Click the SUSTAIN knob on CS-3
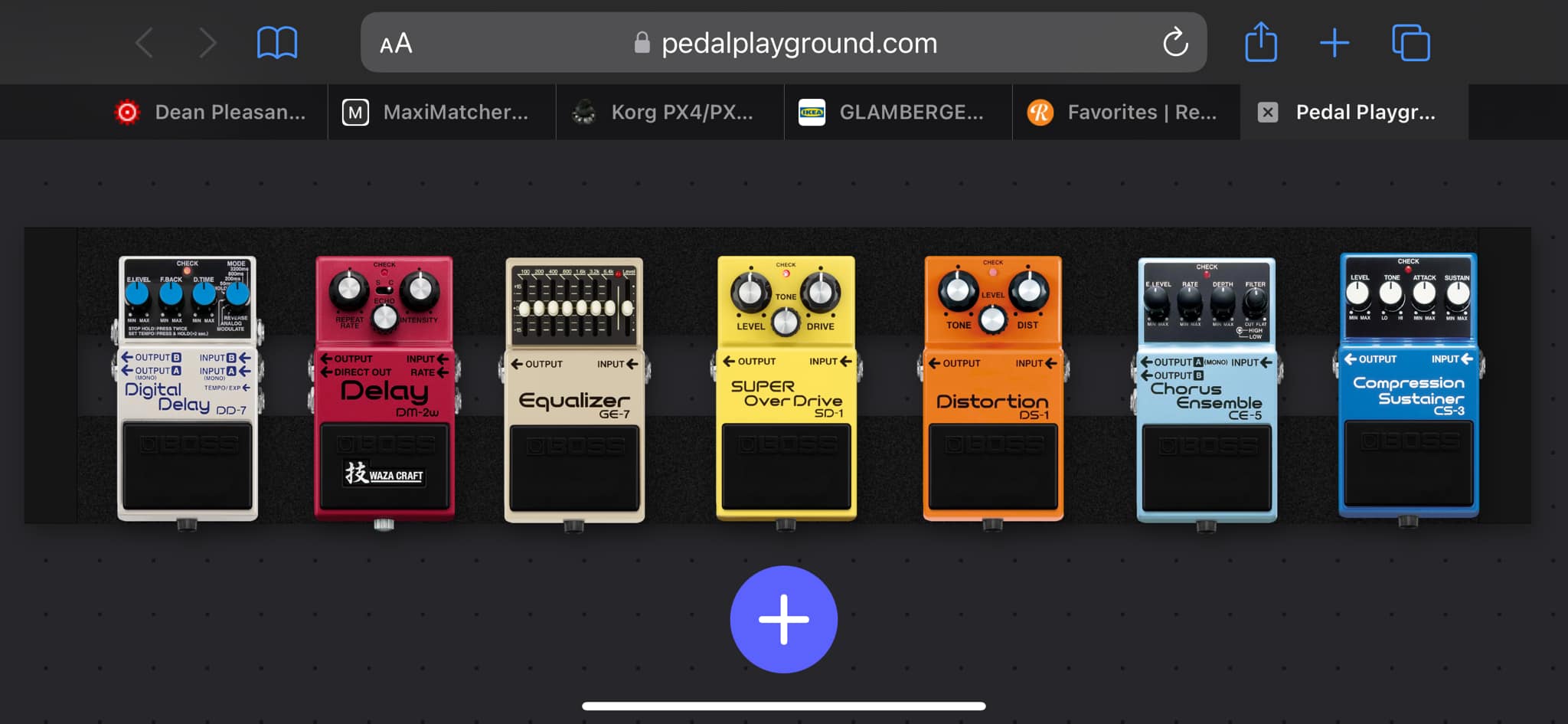Viewport: 1568px width, 724px height. 1458,293
